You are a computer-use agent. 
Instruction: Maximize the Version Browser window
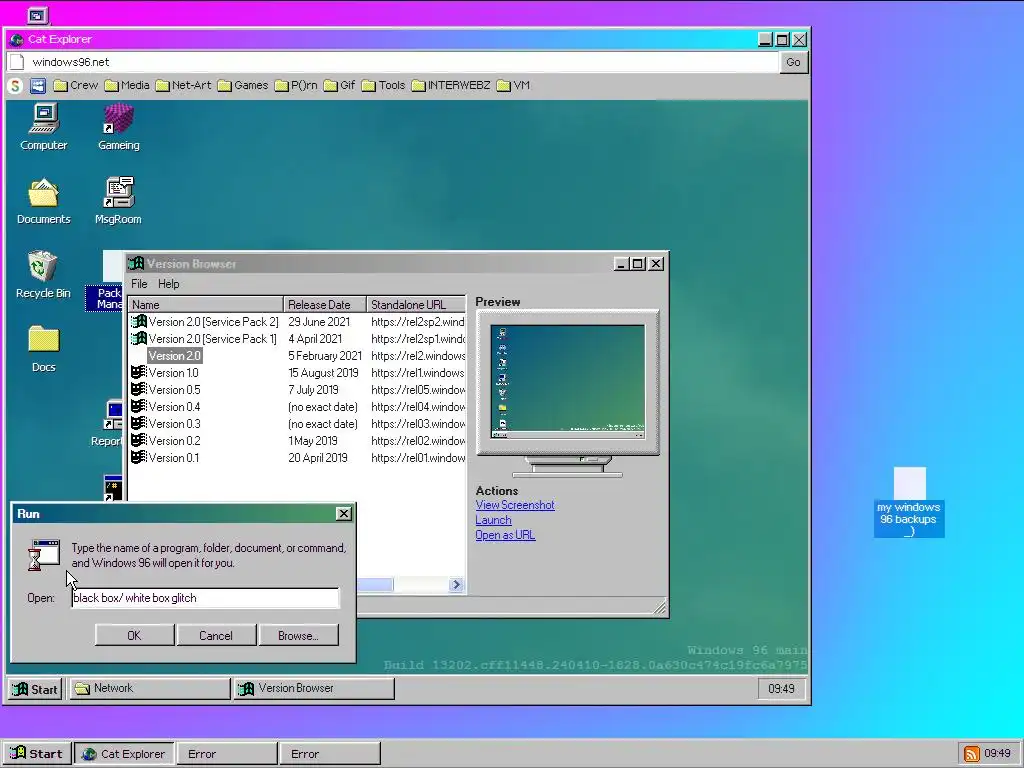tap(639, 264)
